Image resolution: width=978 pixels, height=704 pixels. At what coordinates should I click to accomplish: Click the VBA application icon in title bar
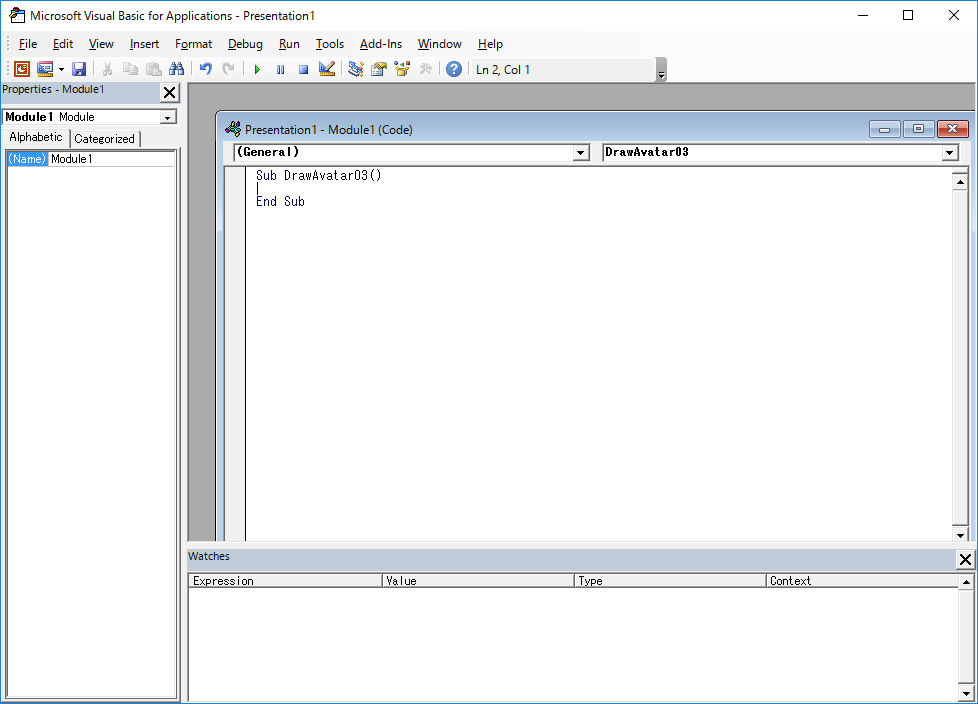point(17,15)
